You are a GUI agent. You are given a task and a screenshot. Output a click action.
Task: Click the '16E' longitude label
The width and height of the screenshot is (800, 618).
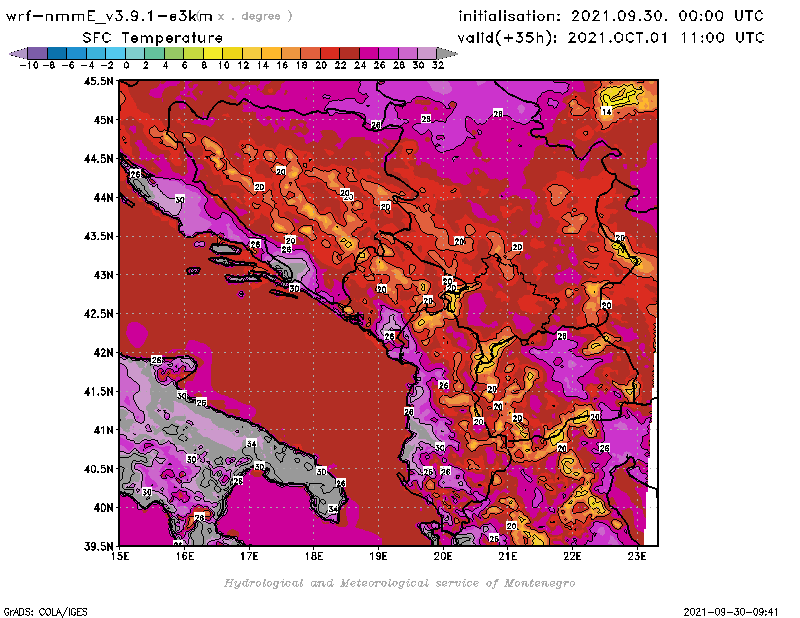click(185, 556)
